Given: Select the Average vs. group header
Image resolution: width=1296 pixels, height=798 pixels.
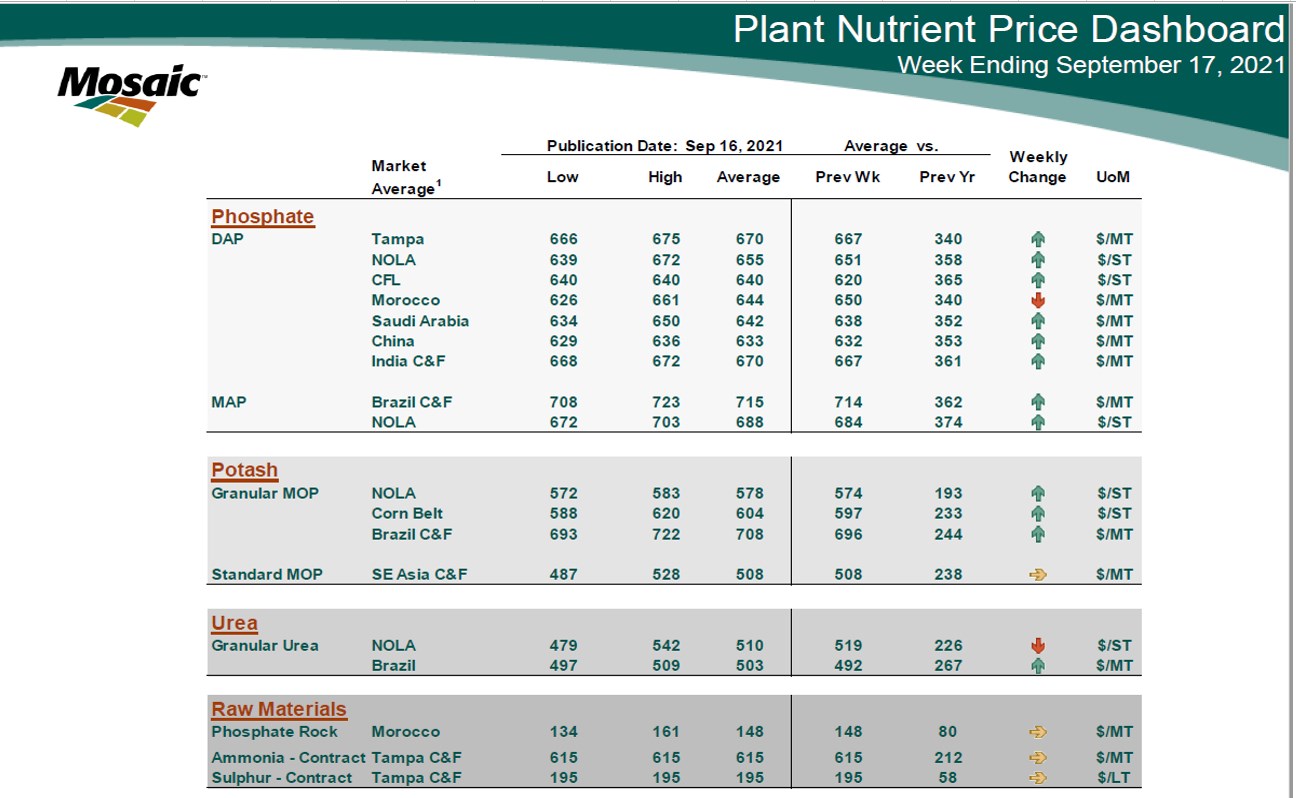Looking at the screenshot, I should pyautogui.click(x=891, y=146).
